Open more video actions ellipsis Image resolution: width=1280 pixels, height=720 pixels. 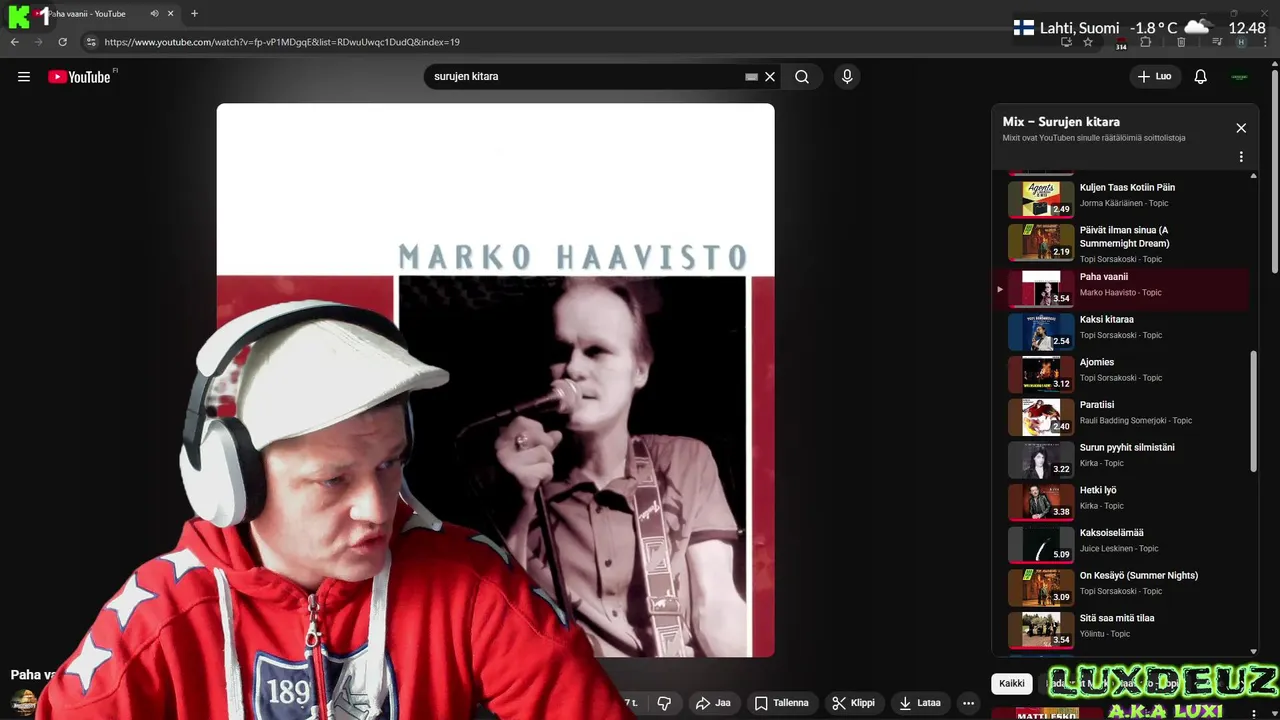point(968,703)
